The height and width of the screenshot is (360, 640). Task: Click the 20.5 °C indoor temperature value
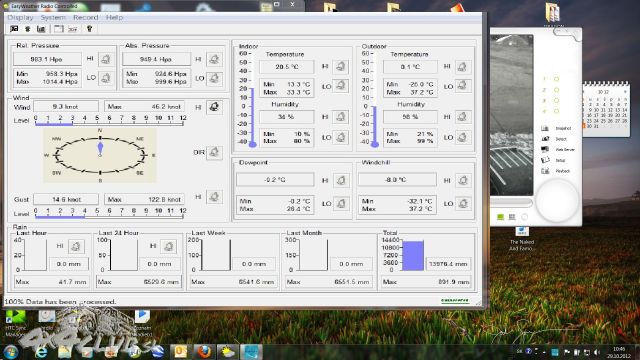point(287,67)
